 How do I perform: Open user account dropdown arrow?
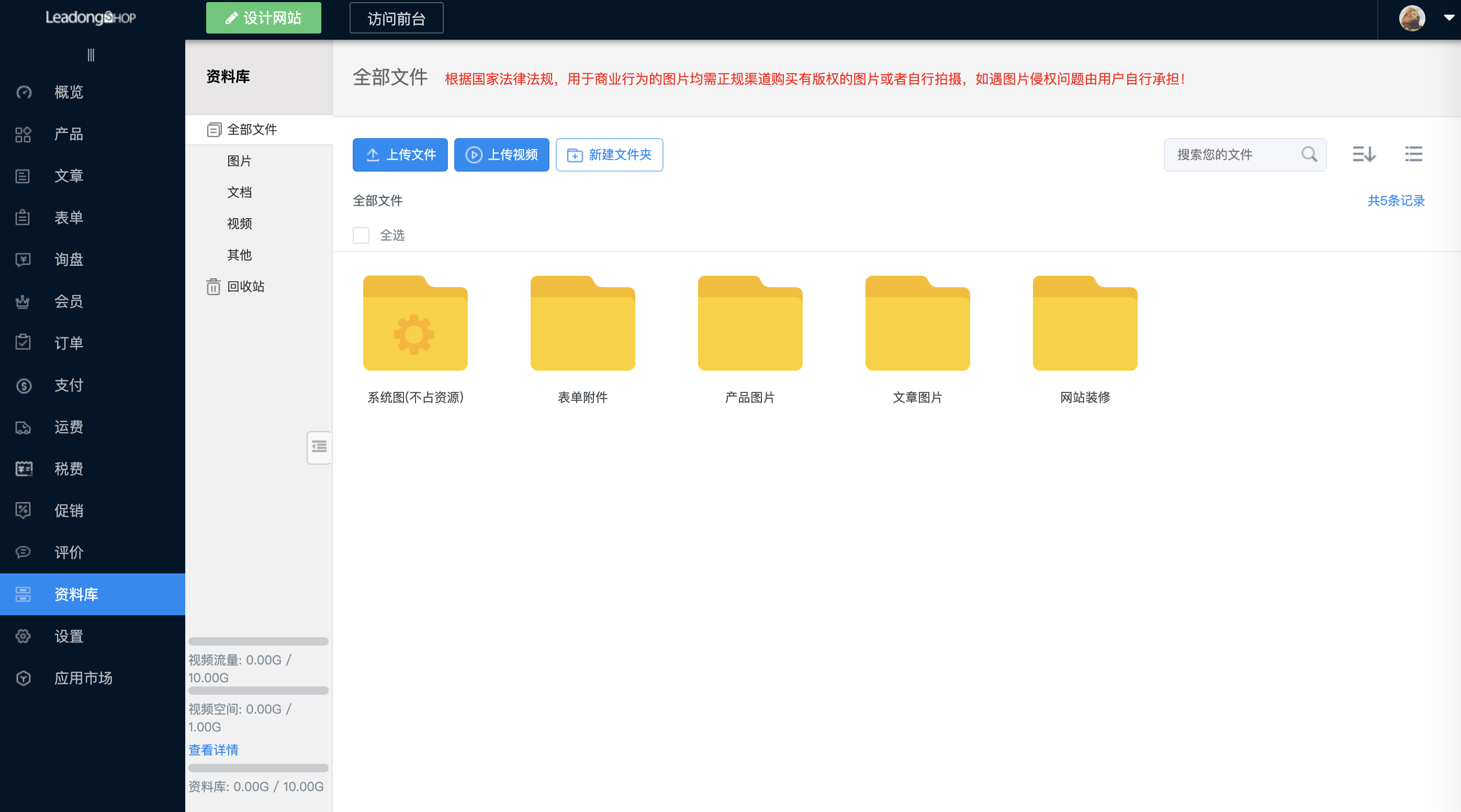[x=1448, y=18]
